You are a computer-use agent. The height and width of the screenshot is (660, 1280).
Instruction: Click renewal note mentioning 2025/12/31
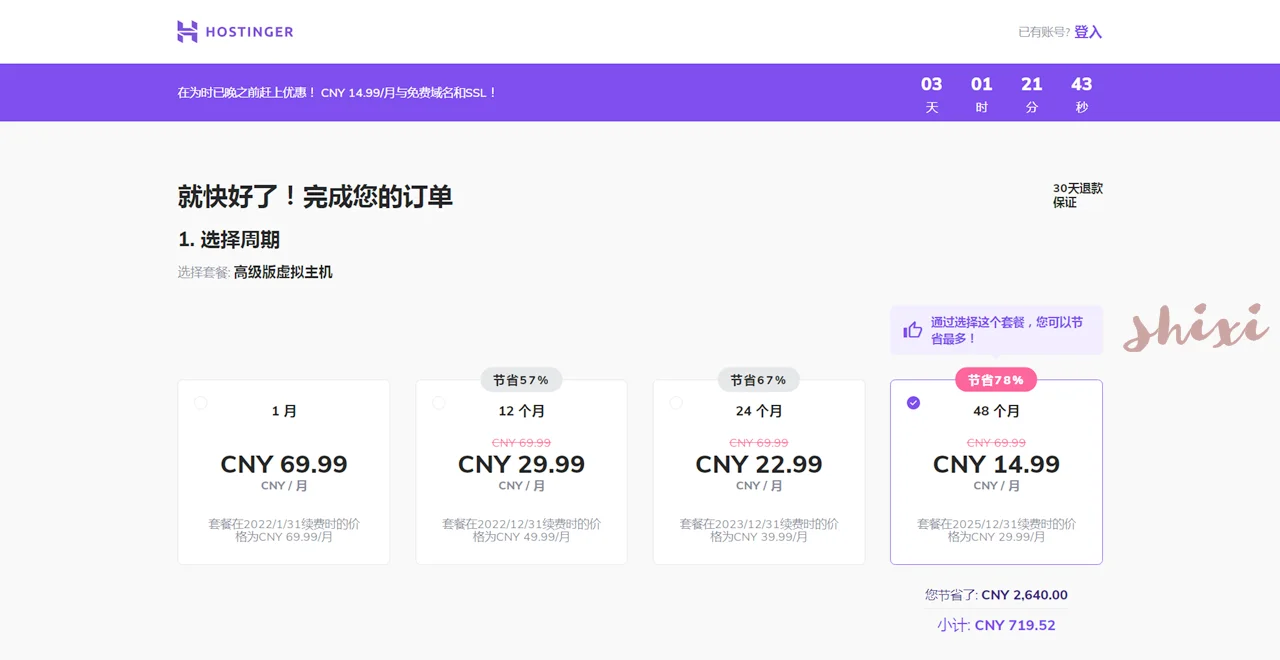(996, 530)
